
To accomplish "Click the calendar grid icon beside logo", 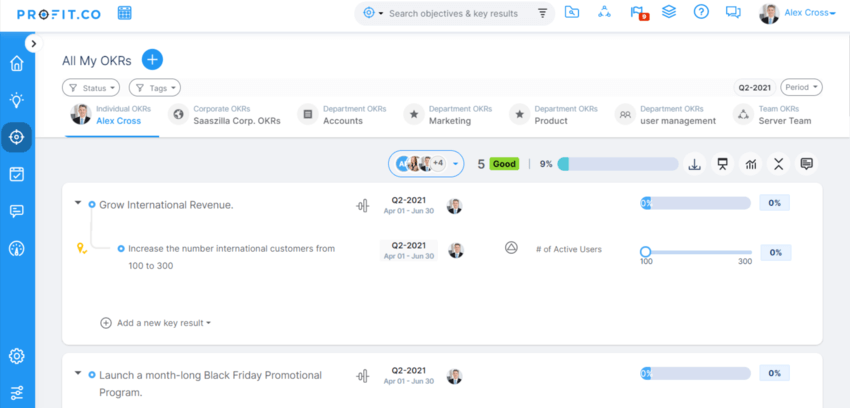I will point(125,13).
